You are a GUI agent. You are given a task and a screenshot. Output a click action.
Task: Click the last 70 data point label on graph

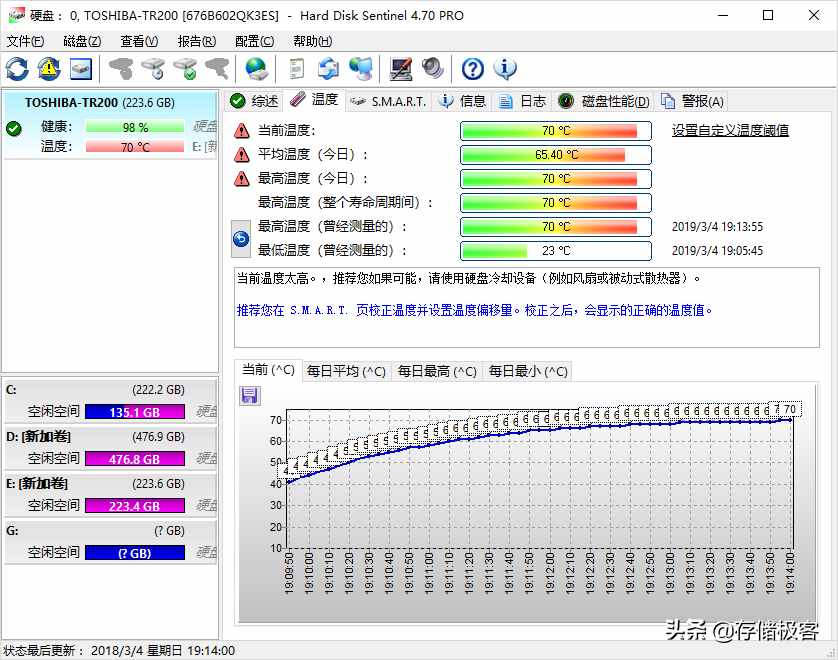790,409
